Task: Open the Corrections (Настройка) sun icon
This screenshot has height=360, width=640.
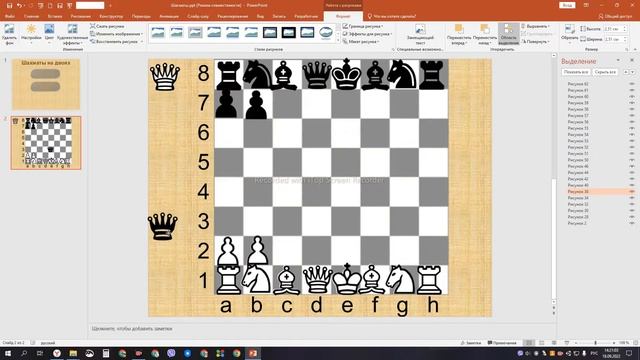Action: (x=31, y=29)
